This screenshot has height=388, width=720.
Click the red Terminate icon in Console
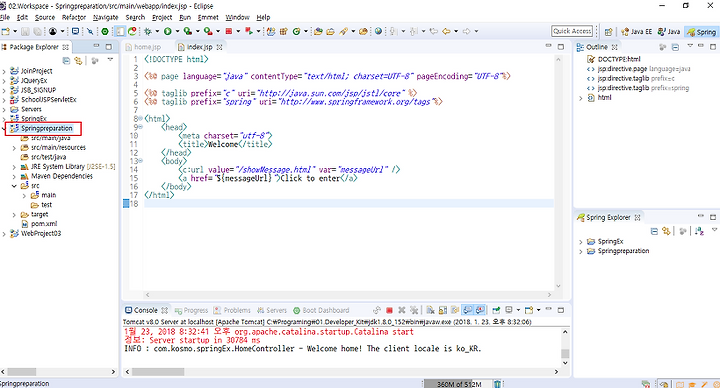(x=389, y=310)
